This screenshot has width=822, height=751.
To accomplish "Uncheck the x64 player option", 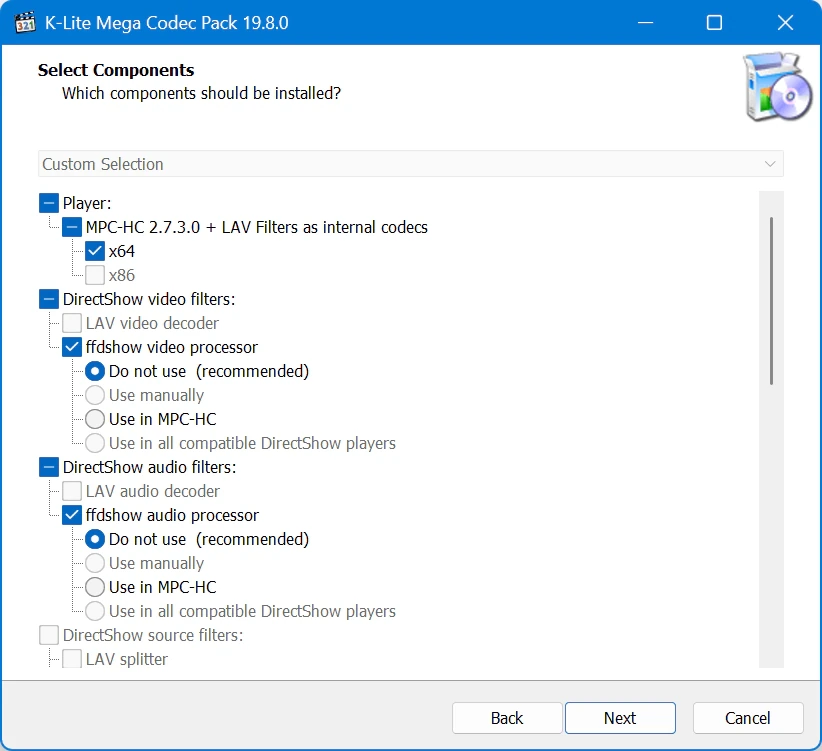I will click(x=95, y=251).
